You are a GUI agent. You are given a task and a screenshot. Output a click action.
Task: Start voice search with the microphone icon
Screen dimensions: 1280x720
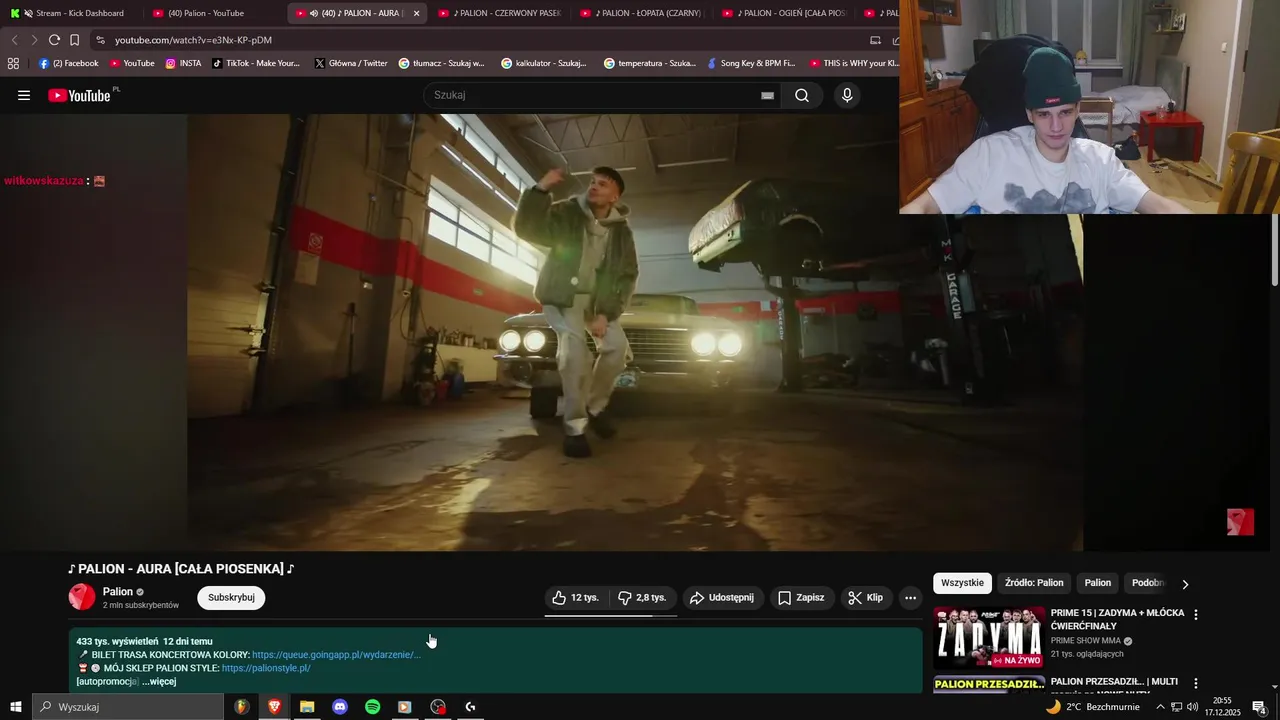tap(847, 95)
